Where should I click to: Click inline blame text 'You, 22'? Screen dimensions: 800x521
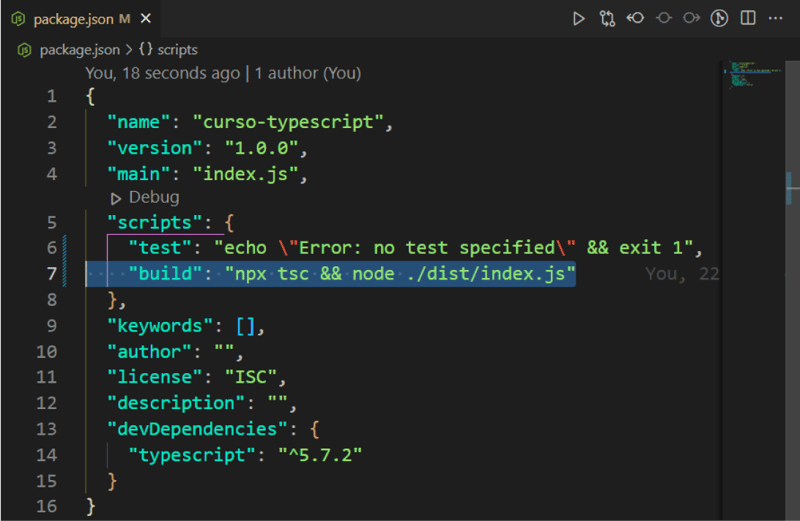pos(682,275)
